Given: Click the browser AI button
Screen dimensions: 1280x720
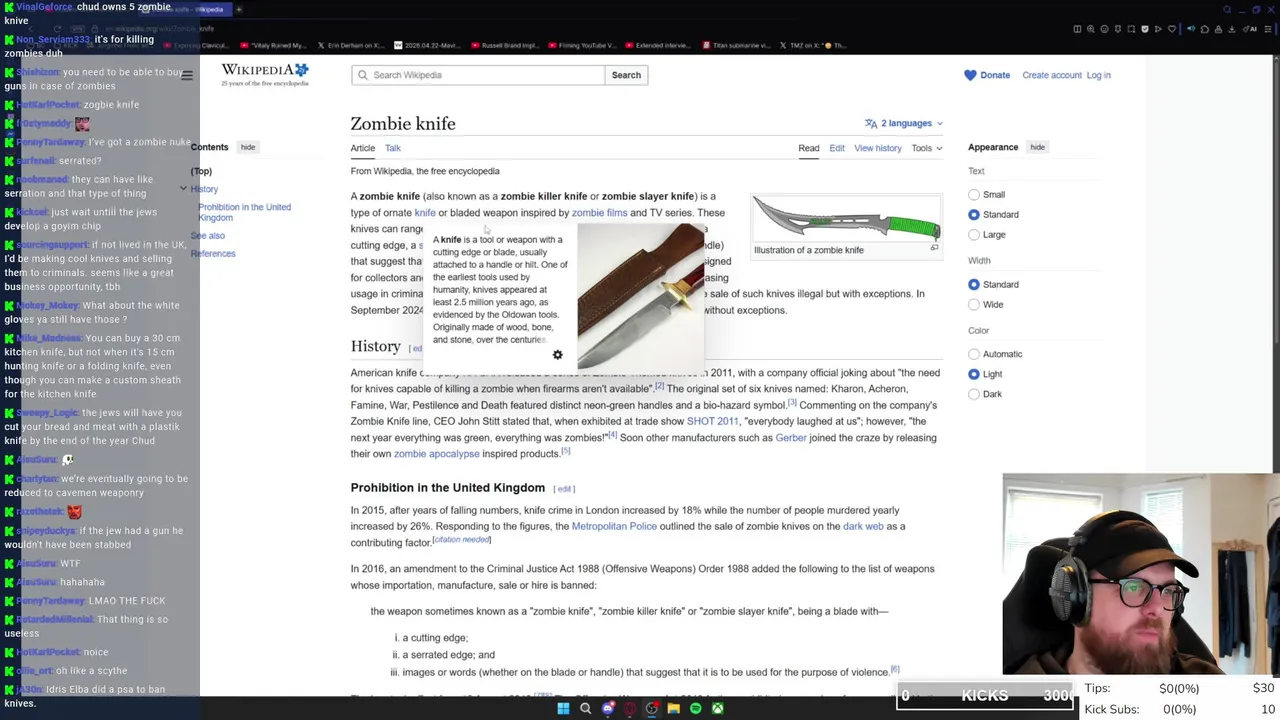Looking at the screenshot, I should (1250, 29).
